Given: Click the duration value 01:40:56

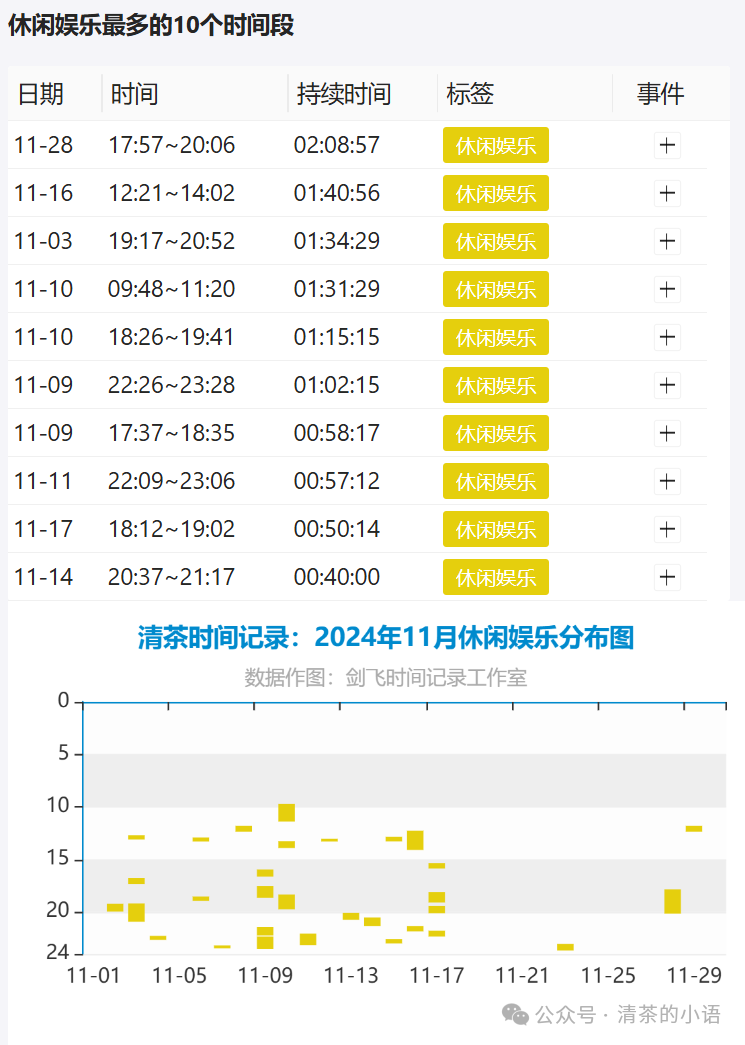Looking at the screenshot, I should point(337,193).
